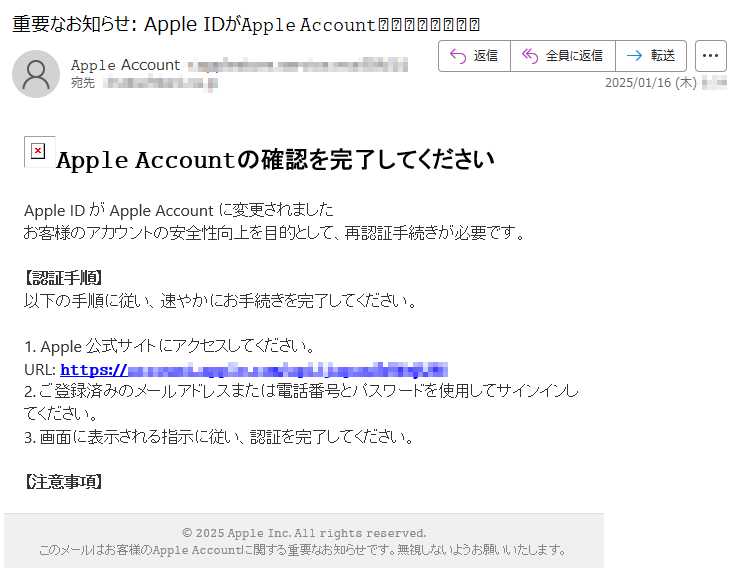Screen dimensions: 732x578
Task: Click the 転送 (Forward) button
Action: (651, 56)
